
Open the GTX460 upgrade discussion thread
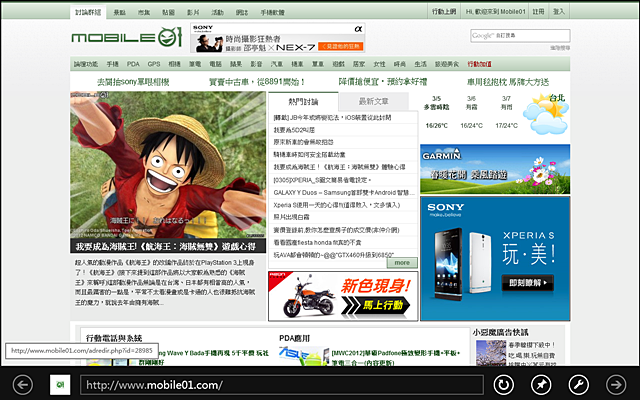click(x=333, y=255)
